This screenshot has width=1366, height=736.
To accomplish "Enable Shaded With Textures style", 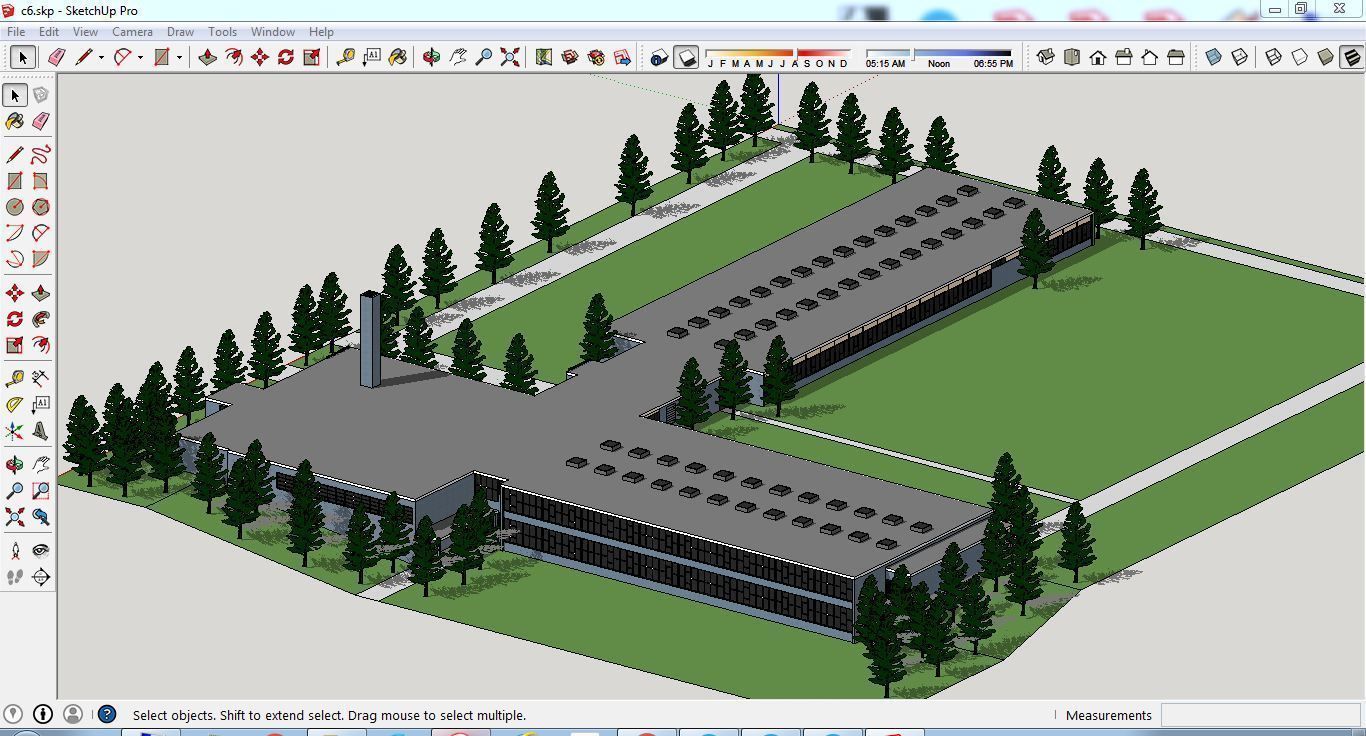I will point(1352,57).
